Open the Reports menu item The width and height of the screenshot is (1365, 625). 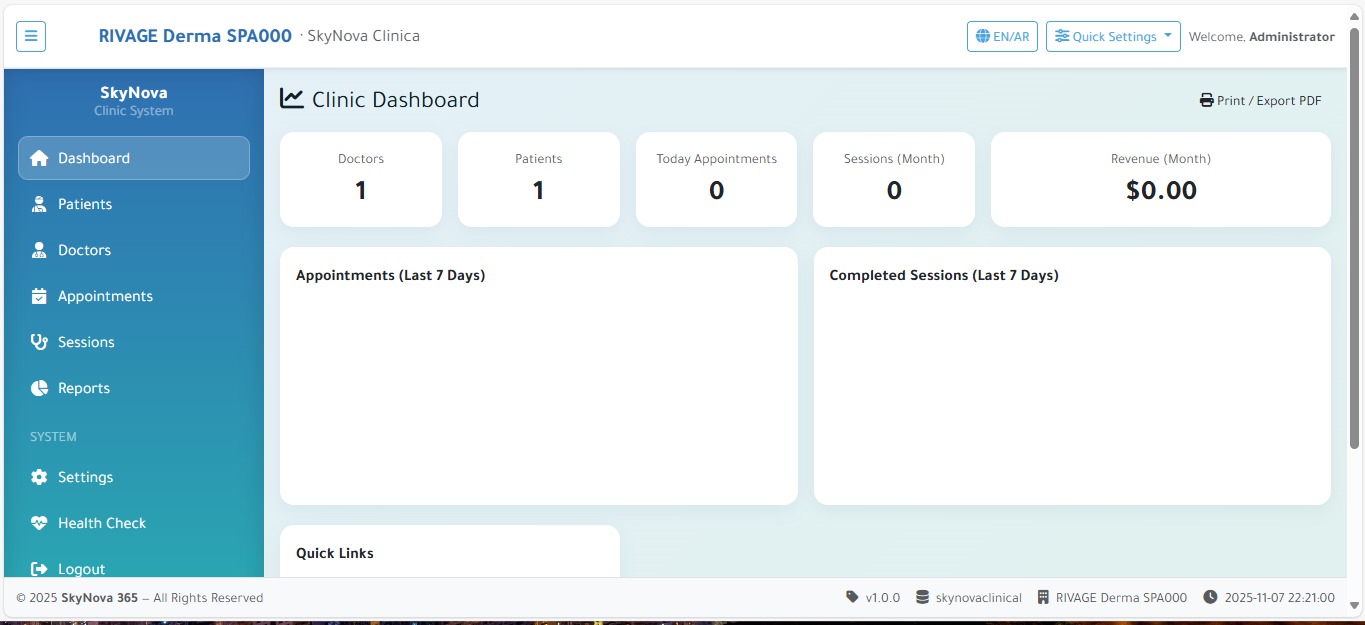[84, 388]
